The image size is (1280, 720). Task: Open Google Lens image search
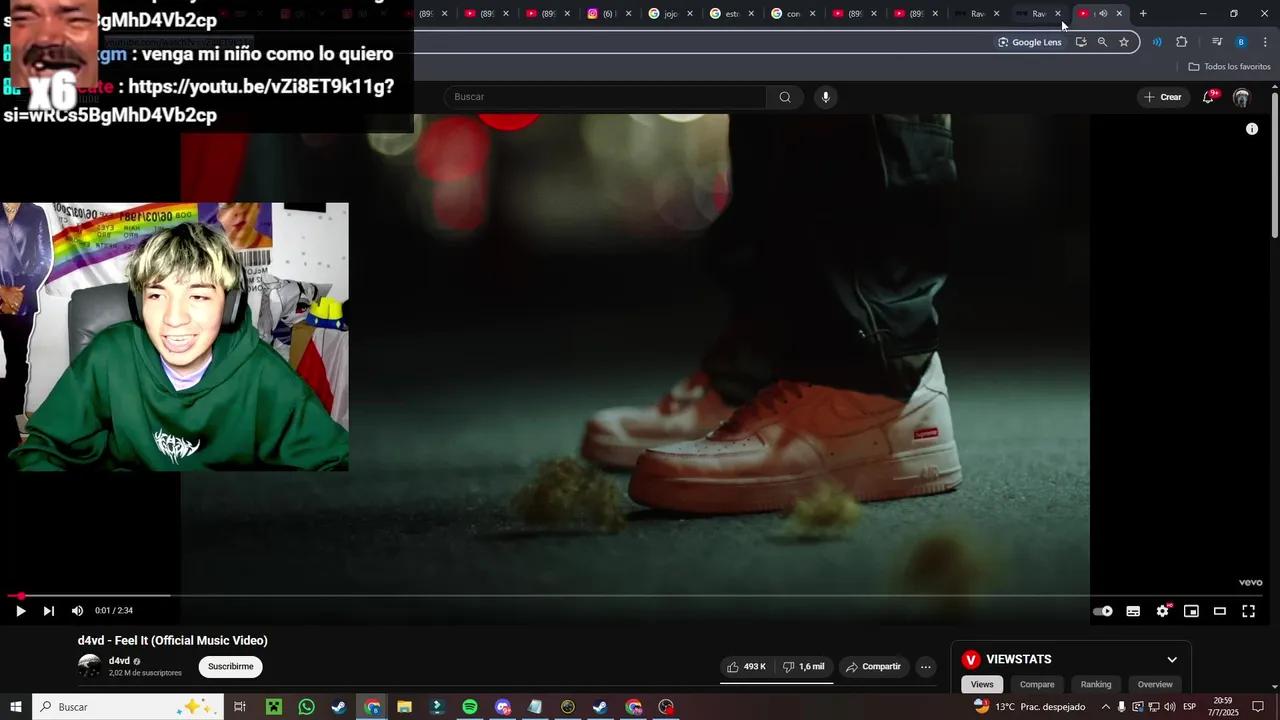[1029, 42]
